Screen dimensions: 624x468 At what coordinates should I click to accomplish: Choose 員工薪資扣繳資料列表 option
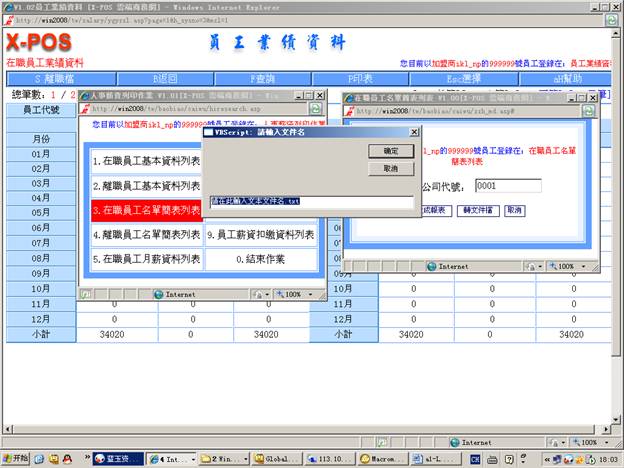click(x=260, y=235)
